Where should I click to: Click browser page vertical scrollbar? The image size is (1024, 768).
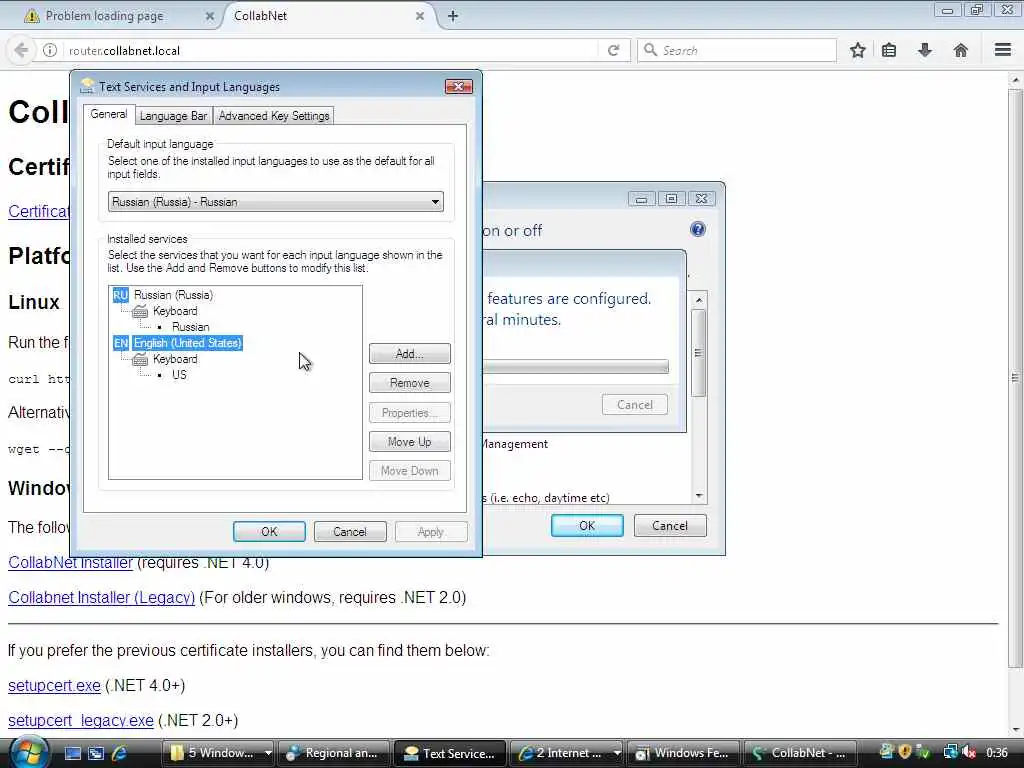coord(1015,378)
